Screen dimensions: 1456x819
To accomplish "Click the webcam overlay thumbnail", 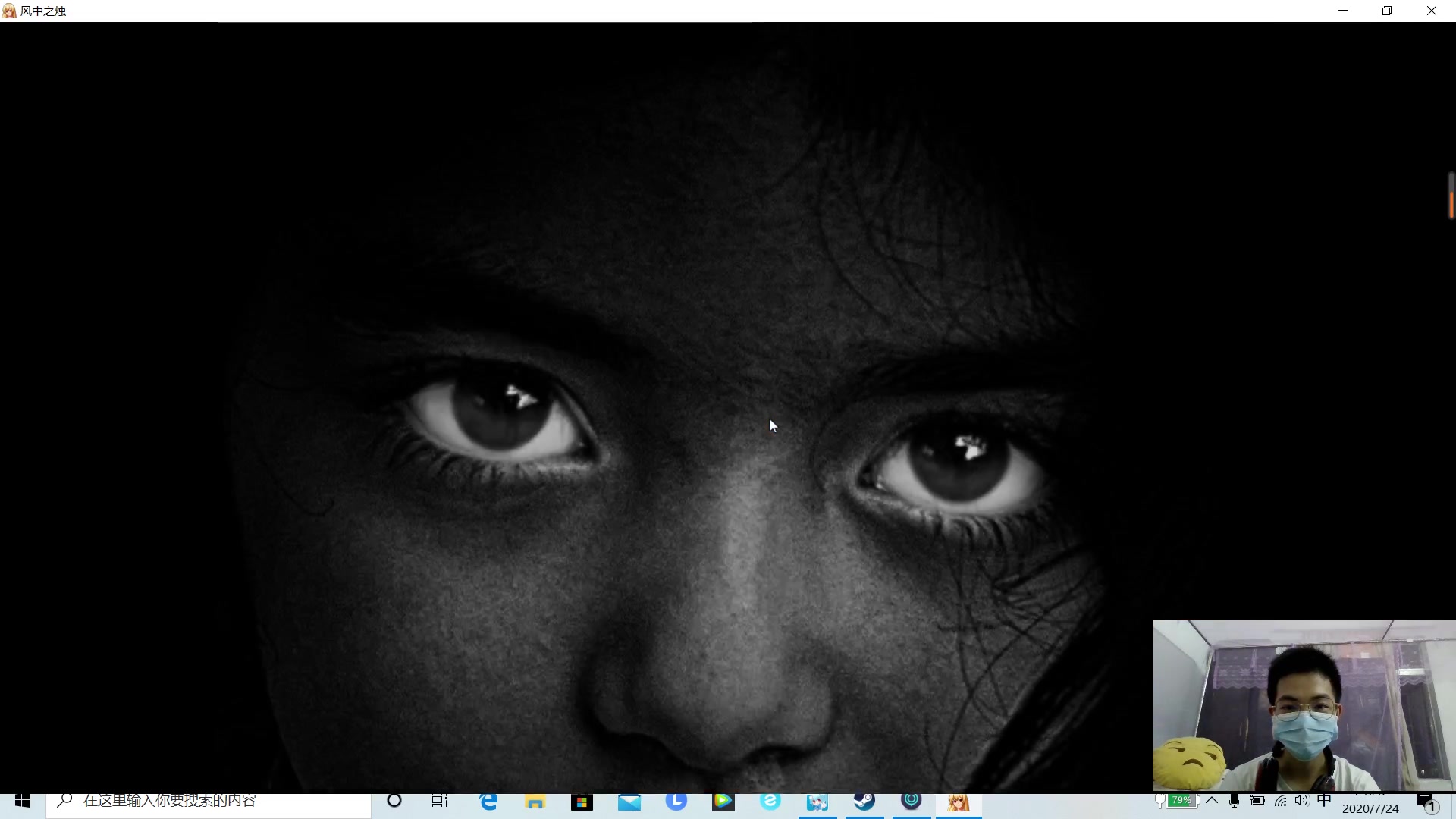I will point(1304,706).
